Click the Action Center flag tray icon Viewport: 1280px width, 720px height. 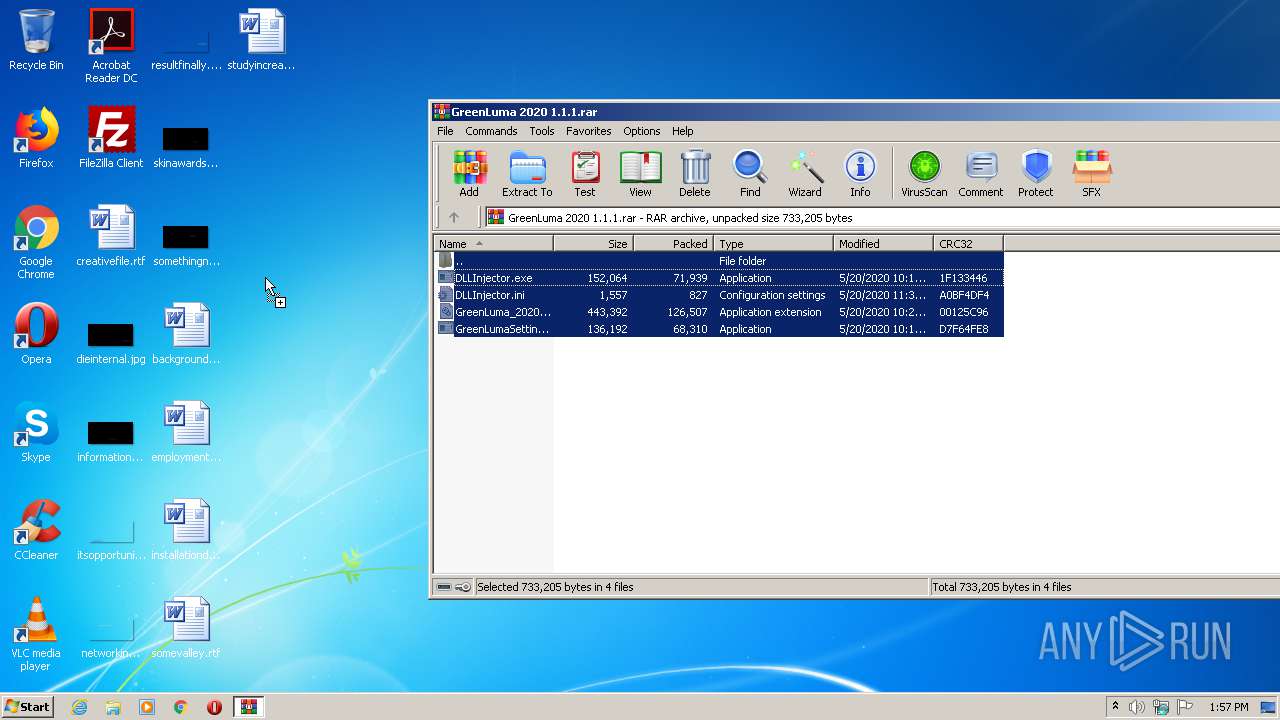(x=1185, y=707)
